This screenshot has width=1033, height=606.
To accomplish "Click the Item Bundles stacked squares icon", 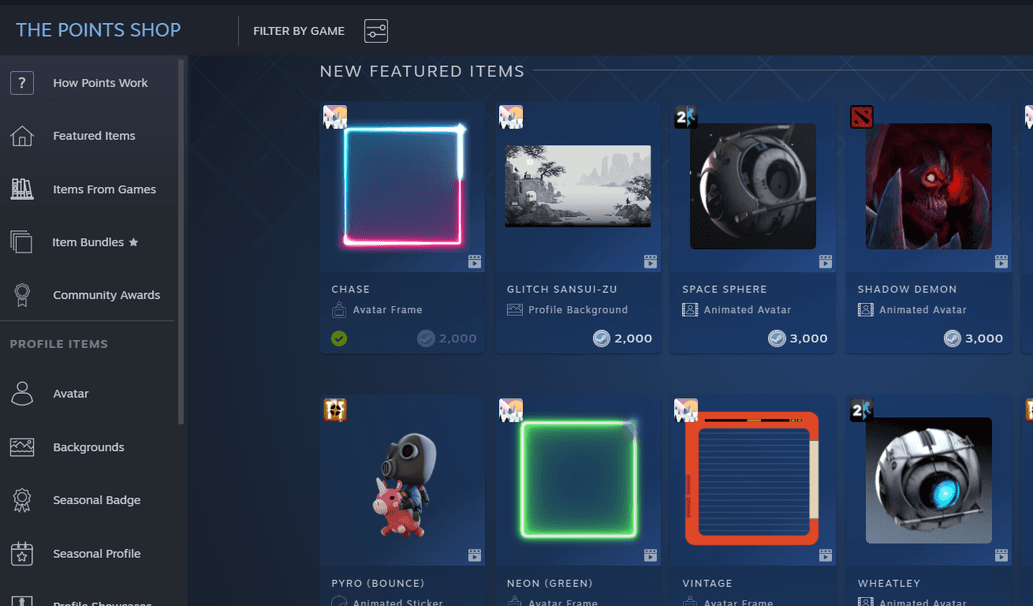I will point(21,242).
